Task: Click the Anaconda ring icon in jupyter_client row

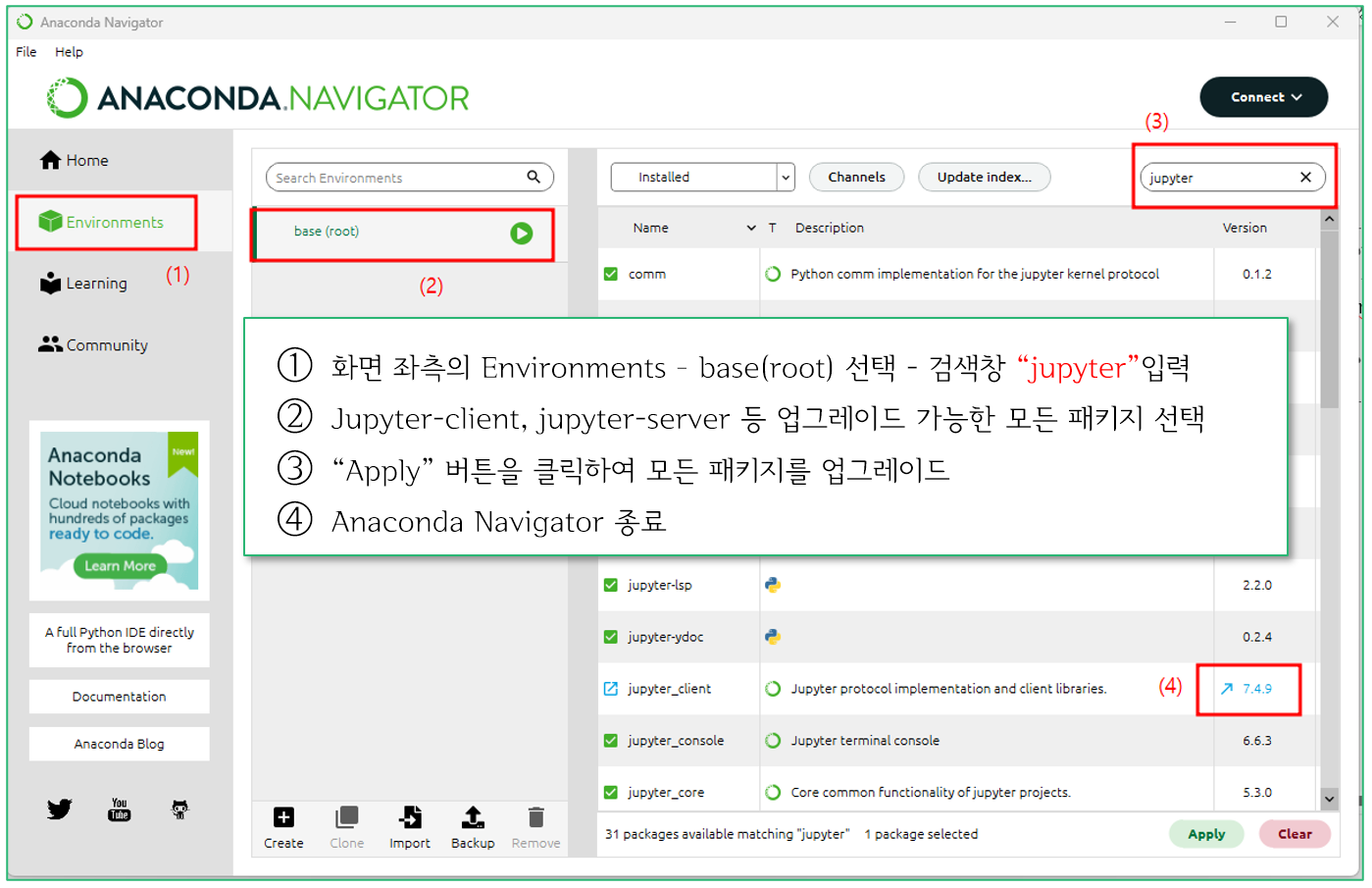Action: [x=773, y=689]
